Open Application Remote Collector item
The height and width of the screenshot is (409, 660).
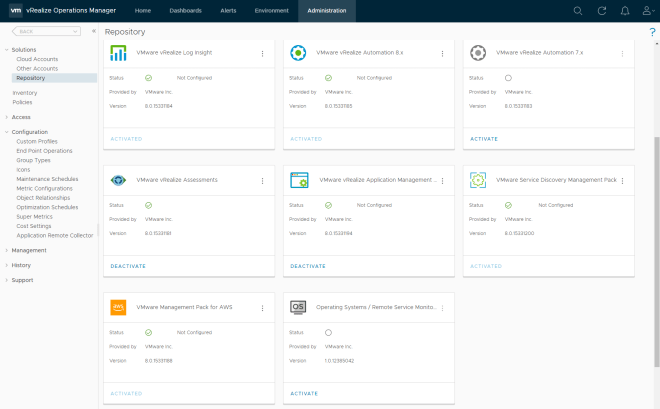pyautogui.click(x=55, y=236)
